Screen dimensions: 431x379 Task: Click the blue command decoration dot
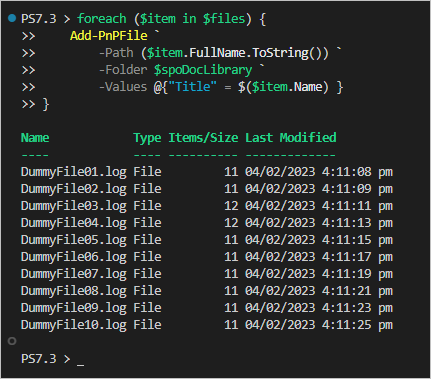(x=12, y=18)
